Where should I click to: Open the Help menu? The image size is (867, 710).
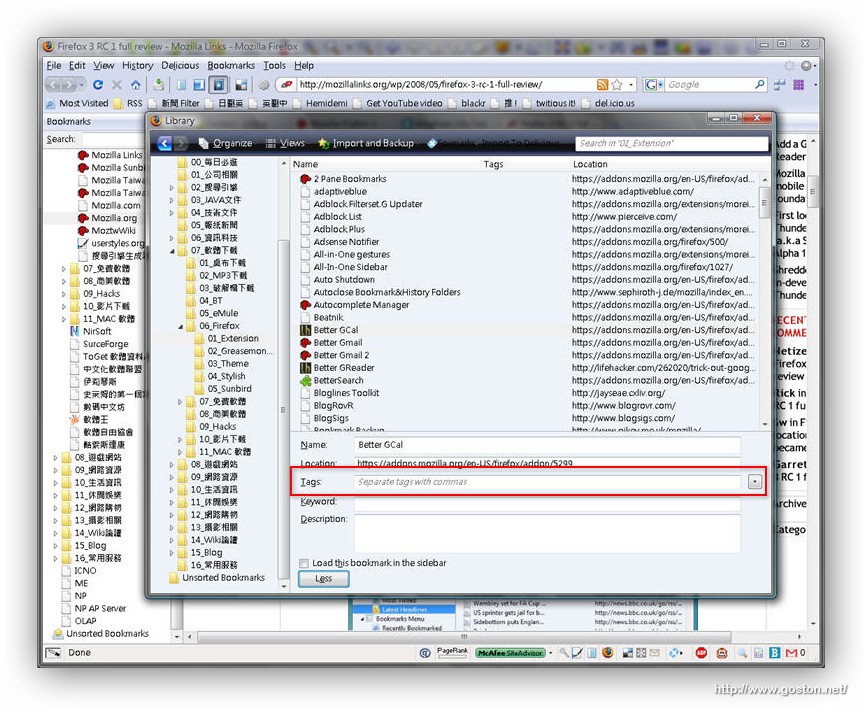click(304, 65)
